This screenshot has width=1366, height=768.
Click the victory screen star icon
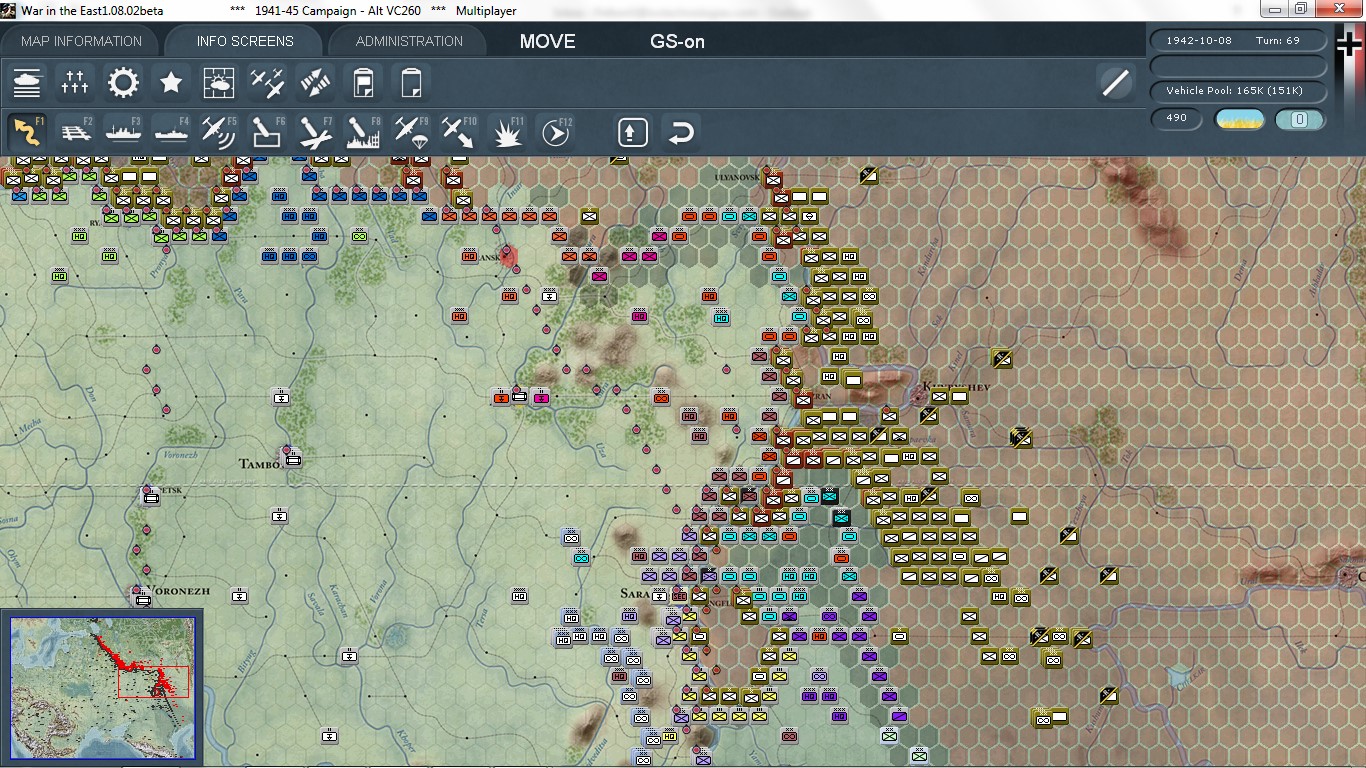[x=171, y=82]
